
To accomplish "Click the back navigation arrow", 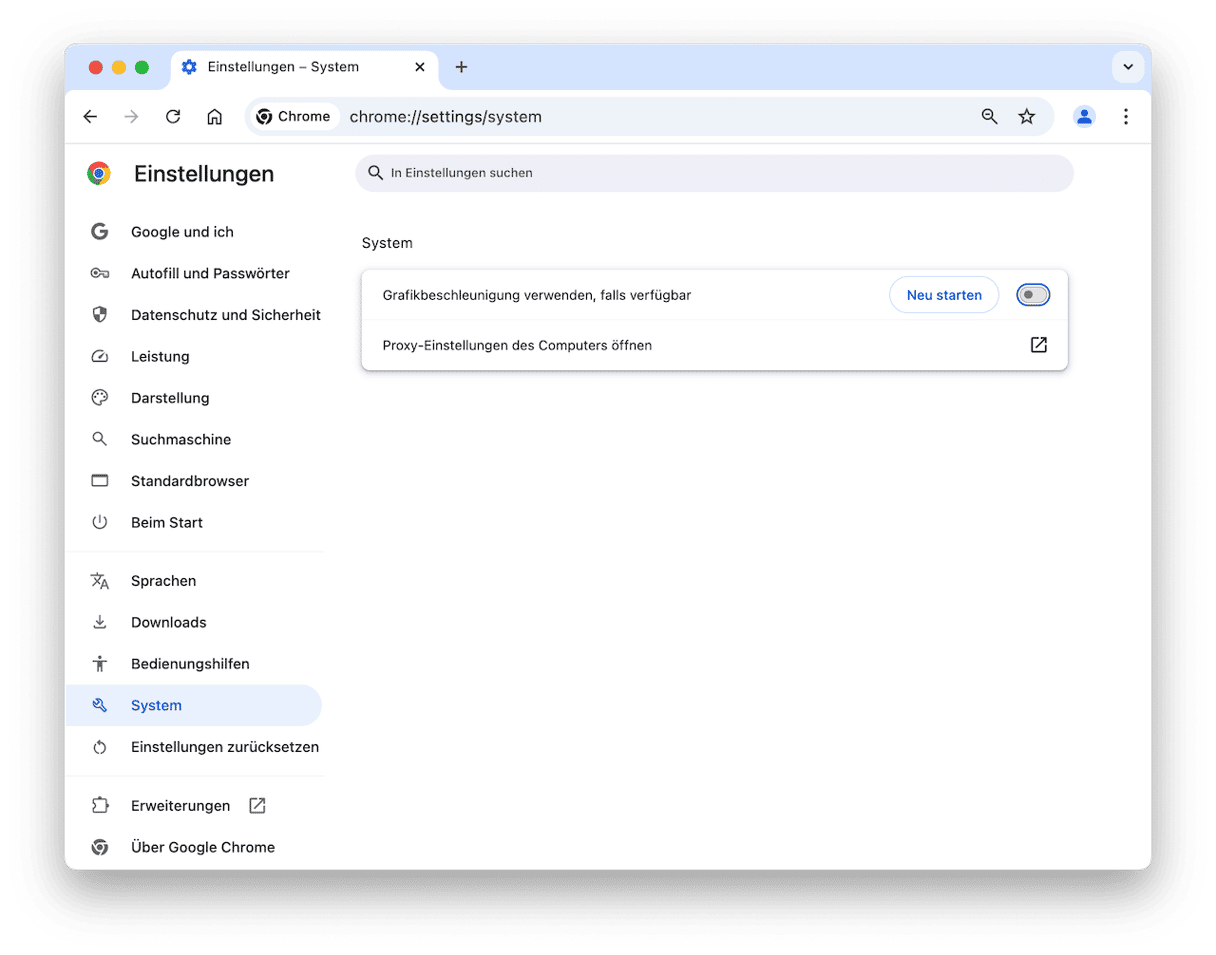I will (x=90, y=117).
